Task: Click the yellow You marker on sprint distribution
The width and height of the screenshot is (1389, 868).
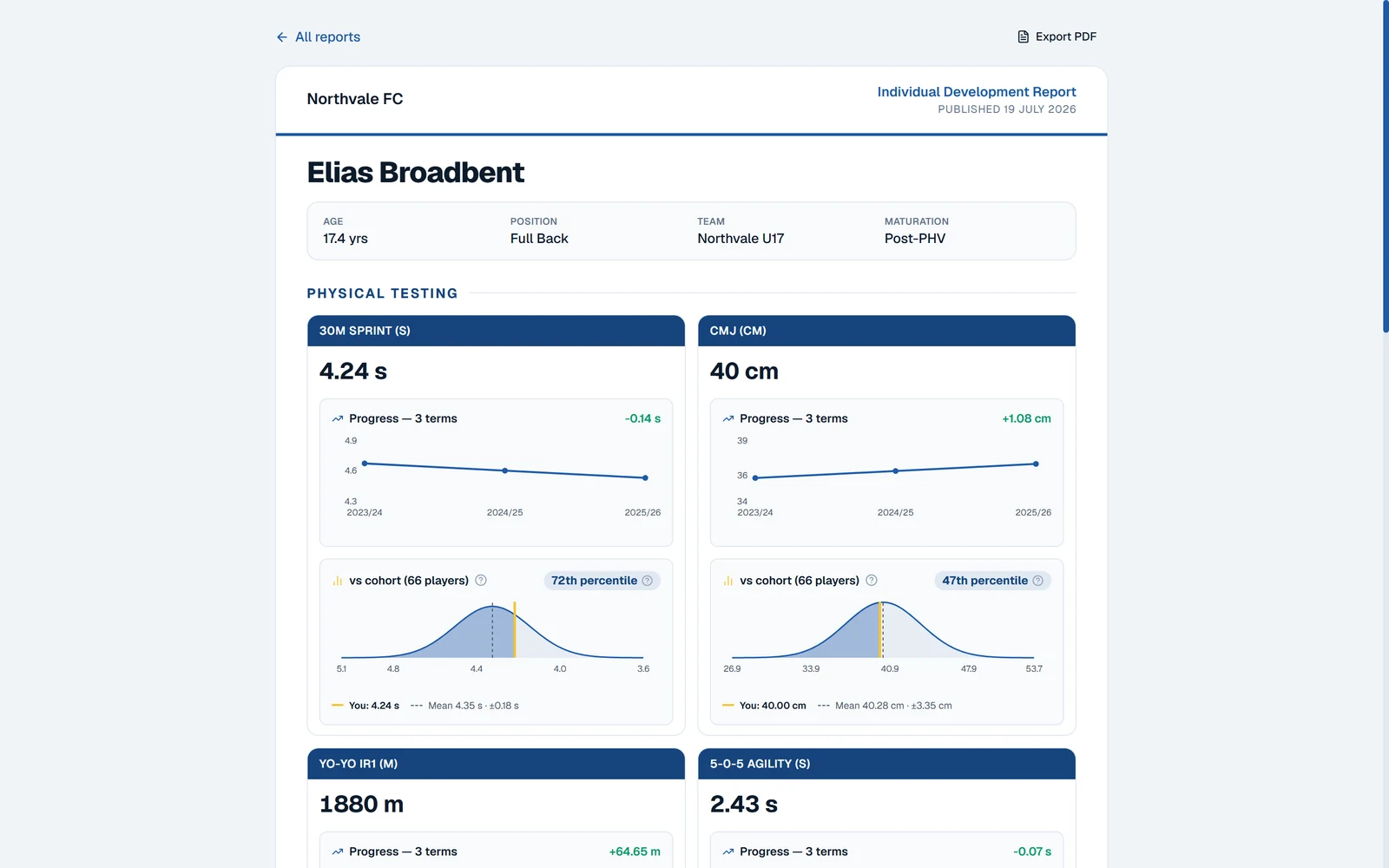Action: tap(515, 629)
